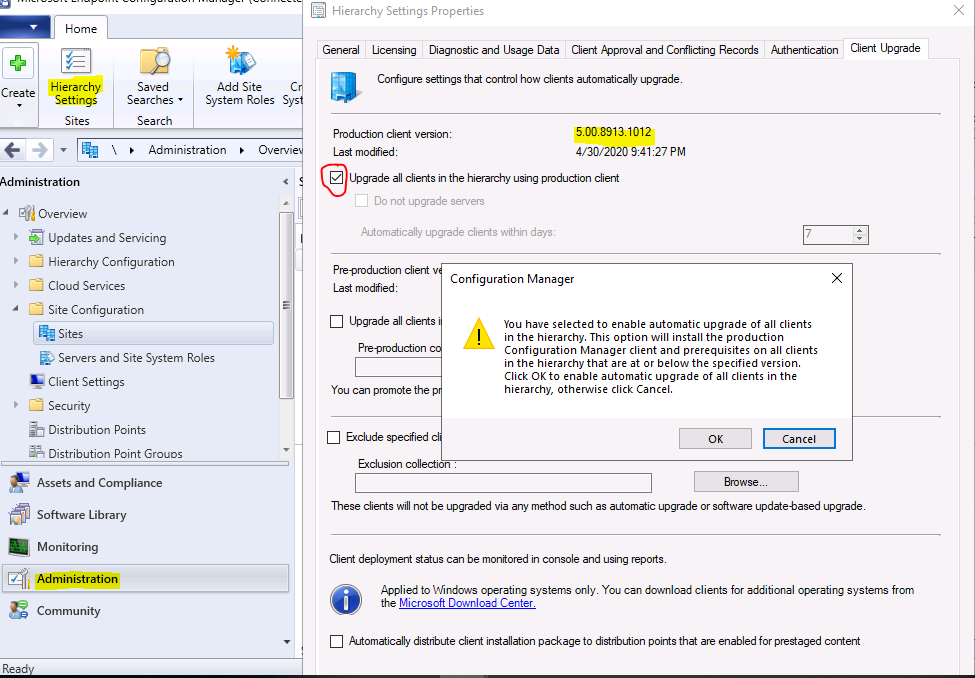Open the Monitoring workspace icon

click(19, 547)
